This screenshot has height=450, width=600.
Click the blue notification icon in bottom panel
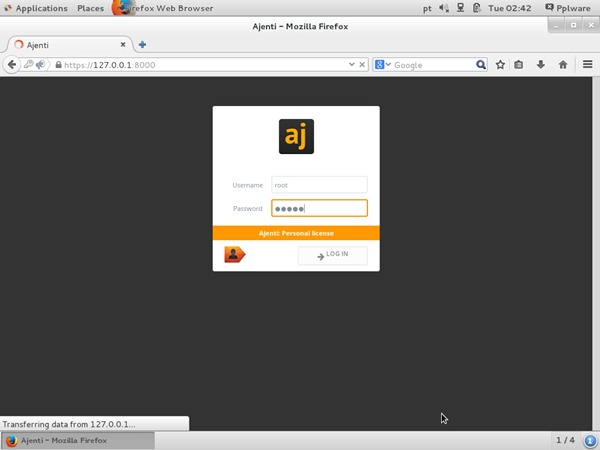590,440
